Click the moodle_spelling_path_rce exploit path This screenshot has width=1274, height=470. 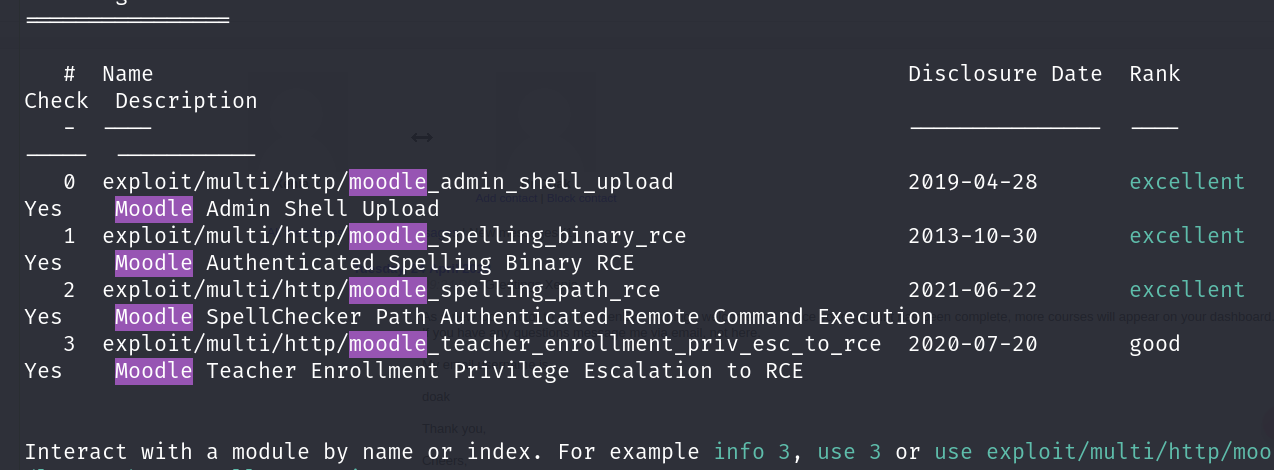(381, 290)
